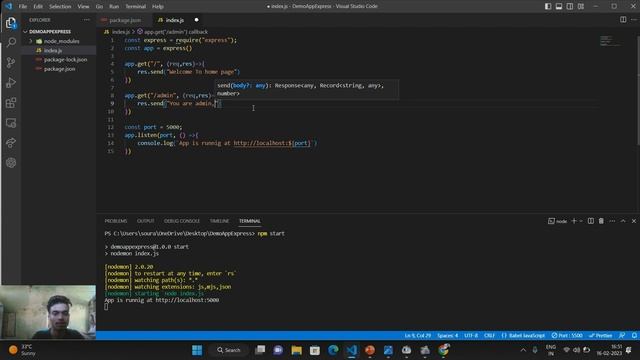Screen dimensions: 640x360
Task: Open Spaces: 4 indentation selector
Action: (x=447, y=335)
